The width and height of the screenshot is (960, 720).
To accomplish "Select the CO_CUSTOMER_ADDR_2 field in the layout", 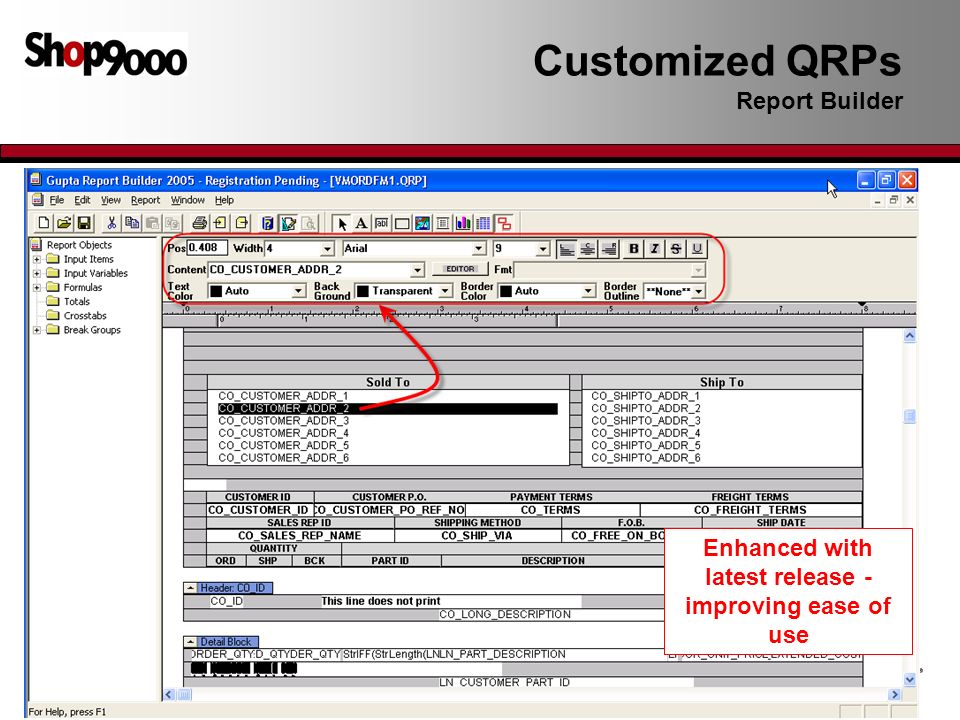I will point(388,408).
